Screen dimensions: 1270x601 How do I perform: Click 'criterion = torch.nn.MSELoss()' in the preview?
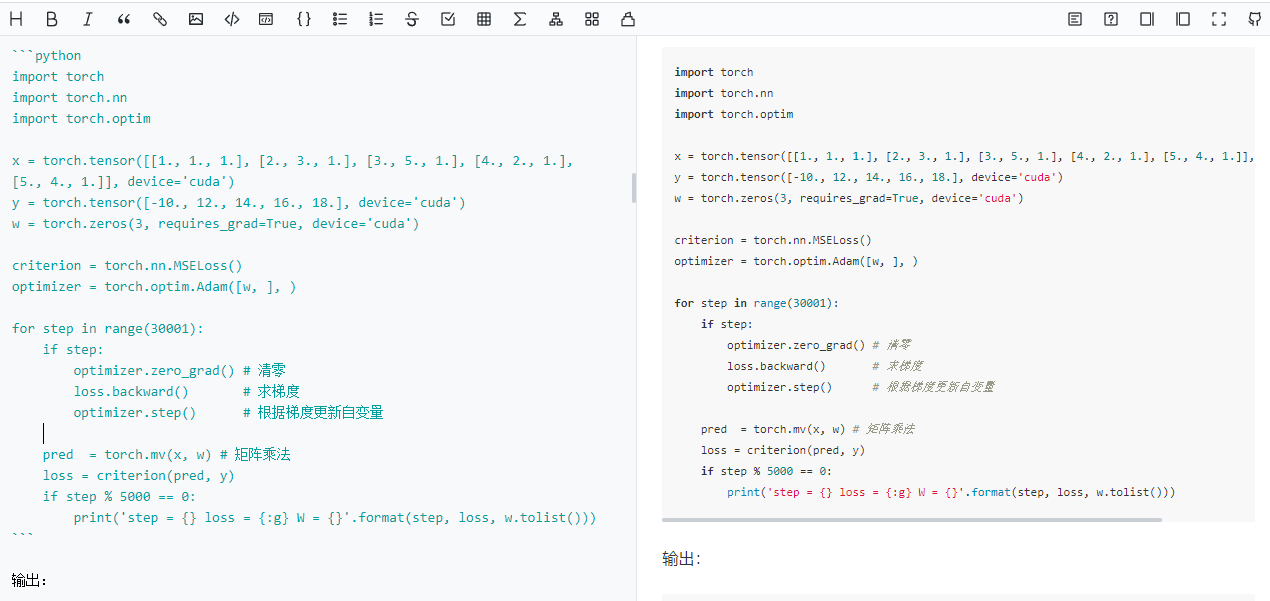pos(773,240)
